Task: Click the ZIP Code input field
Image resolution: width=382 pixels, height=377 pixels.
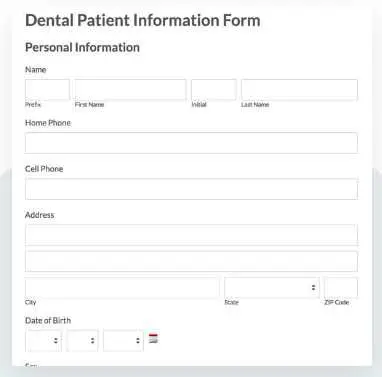Action: click(x=341, y=287)
